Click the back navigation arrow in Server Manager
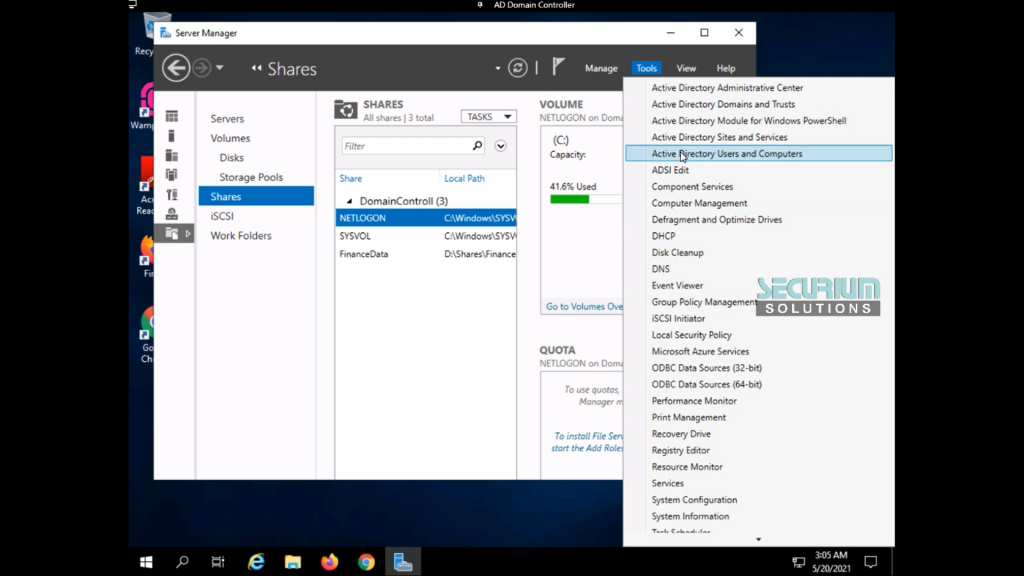The width and height of the screenshot is (1024, 576). [x=176, y=68]
